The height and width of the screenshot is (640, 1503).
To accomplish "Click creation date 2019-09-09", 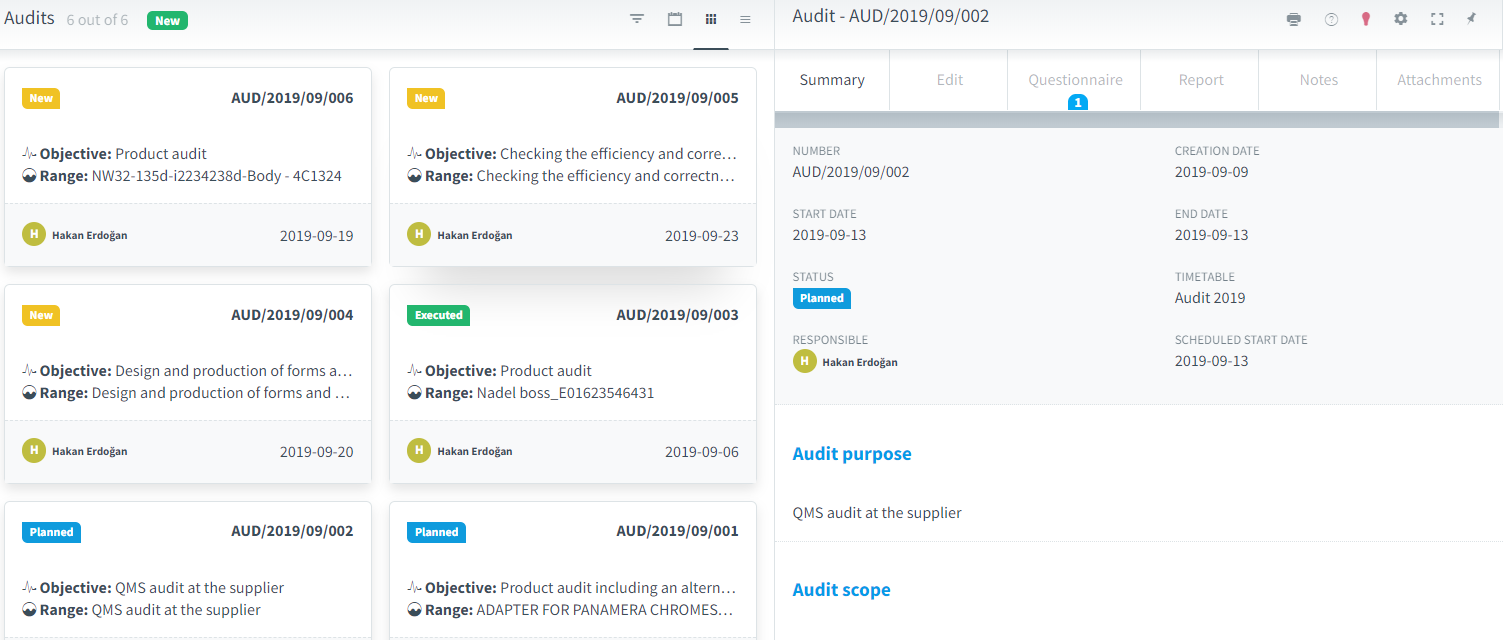I will click(1212, 172).
